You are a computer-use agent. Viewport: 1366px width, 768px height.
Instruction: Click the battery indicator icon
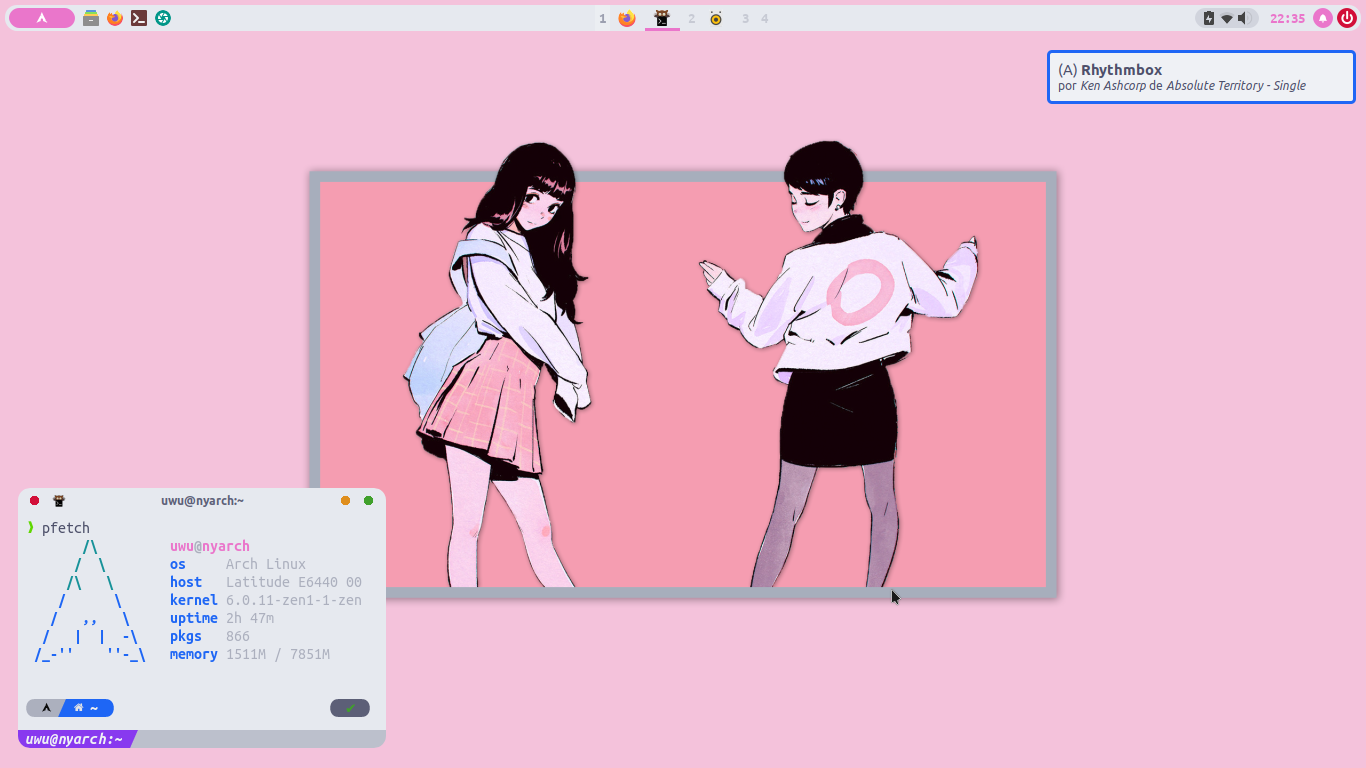[x=1207, y=17]
